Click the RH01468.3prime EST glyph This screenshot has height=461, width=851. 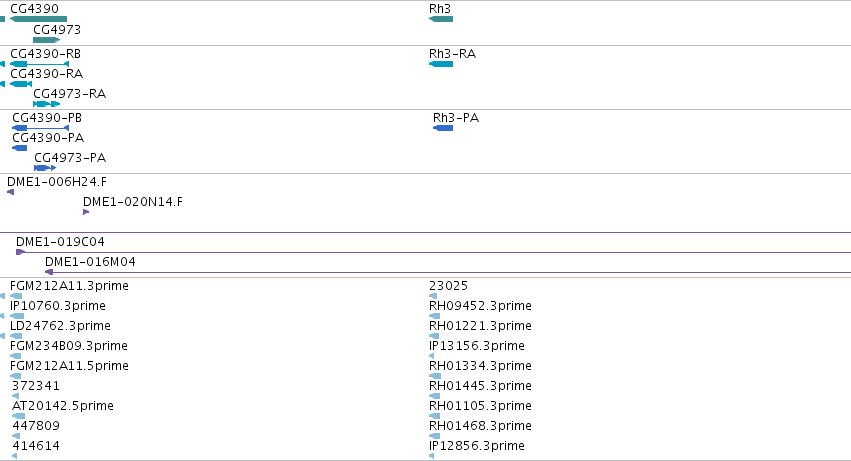[x=434, y=436]
